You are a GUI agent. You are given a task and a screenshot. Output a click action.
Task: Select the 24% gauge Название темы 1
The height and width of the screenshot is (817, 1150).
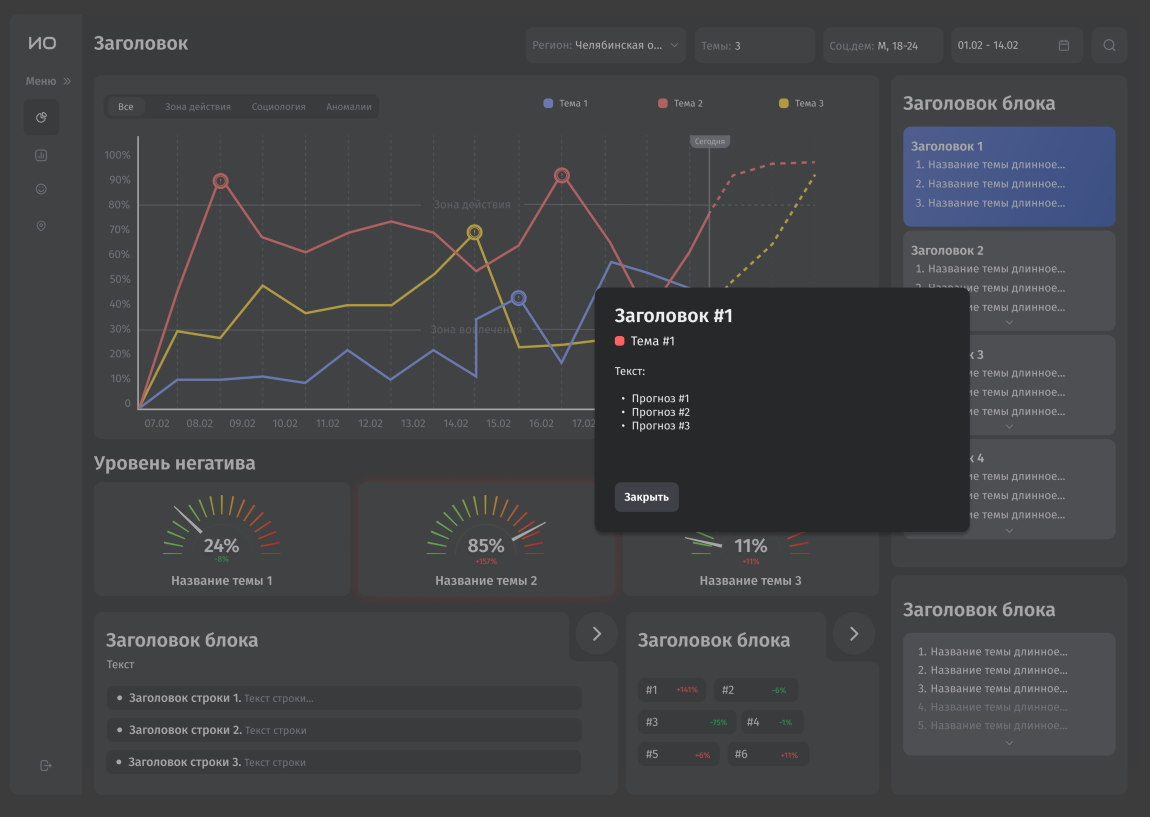point(222,539)
